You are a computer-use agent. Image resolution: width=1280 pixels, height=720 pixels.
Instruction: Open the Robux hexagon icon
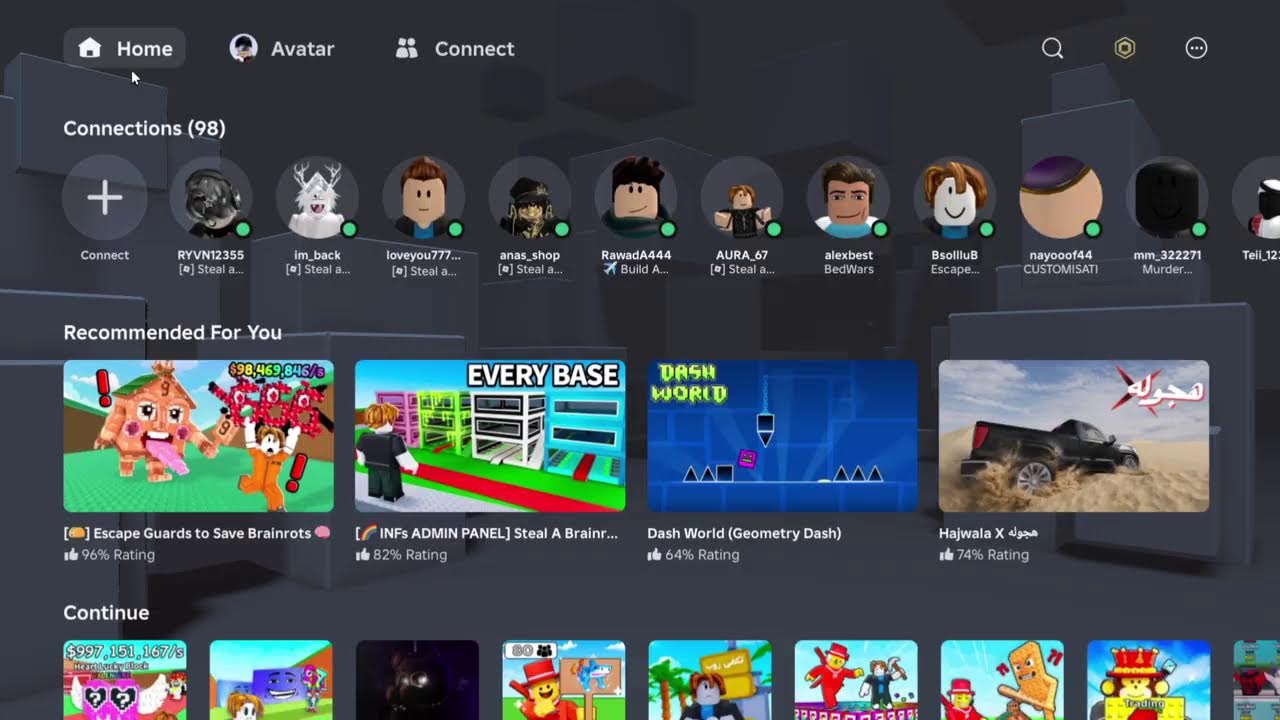tap(1125, 48)
